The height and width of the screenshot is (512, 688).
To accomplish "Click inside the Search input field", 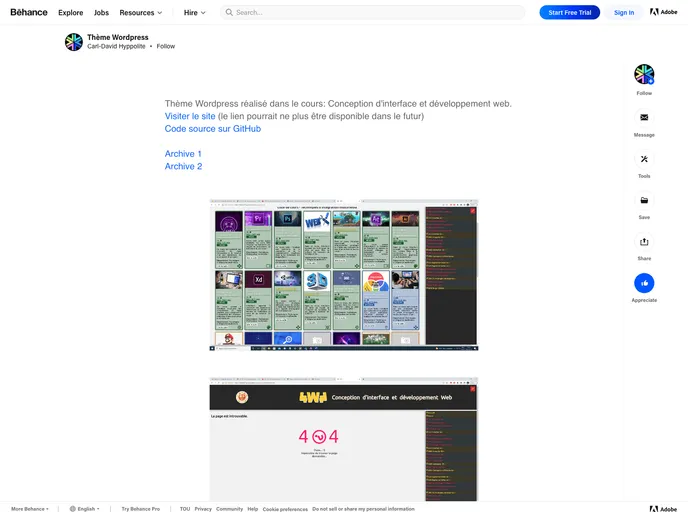I will point(375,13).
